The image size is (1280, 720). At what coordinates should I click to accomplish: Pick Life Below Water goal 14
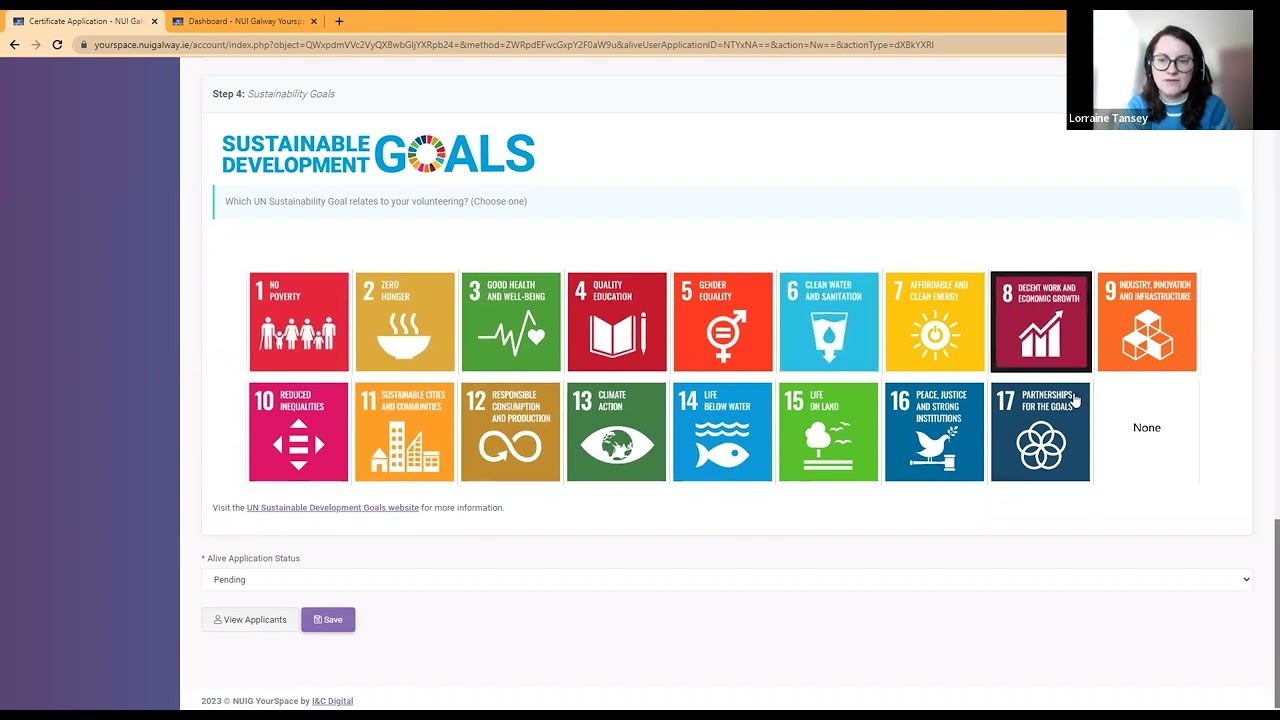[723, 432]
